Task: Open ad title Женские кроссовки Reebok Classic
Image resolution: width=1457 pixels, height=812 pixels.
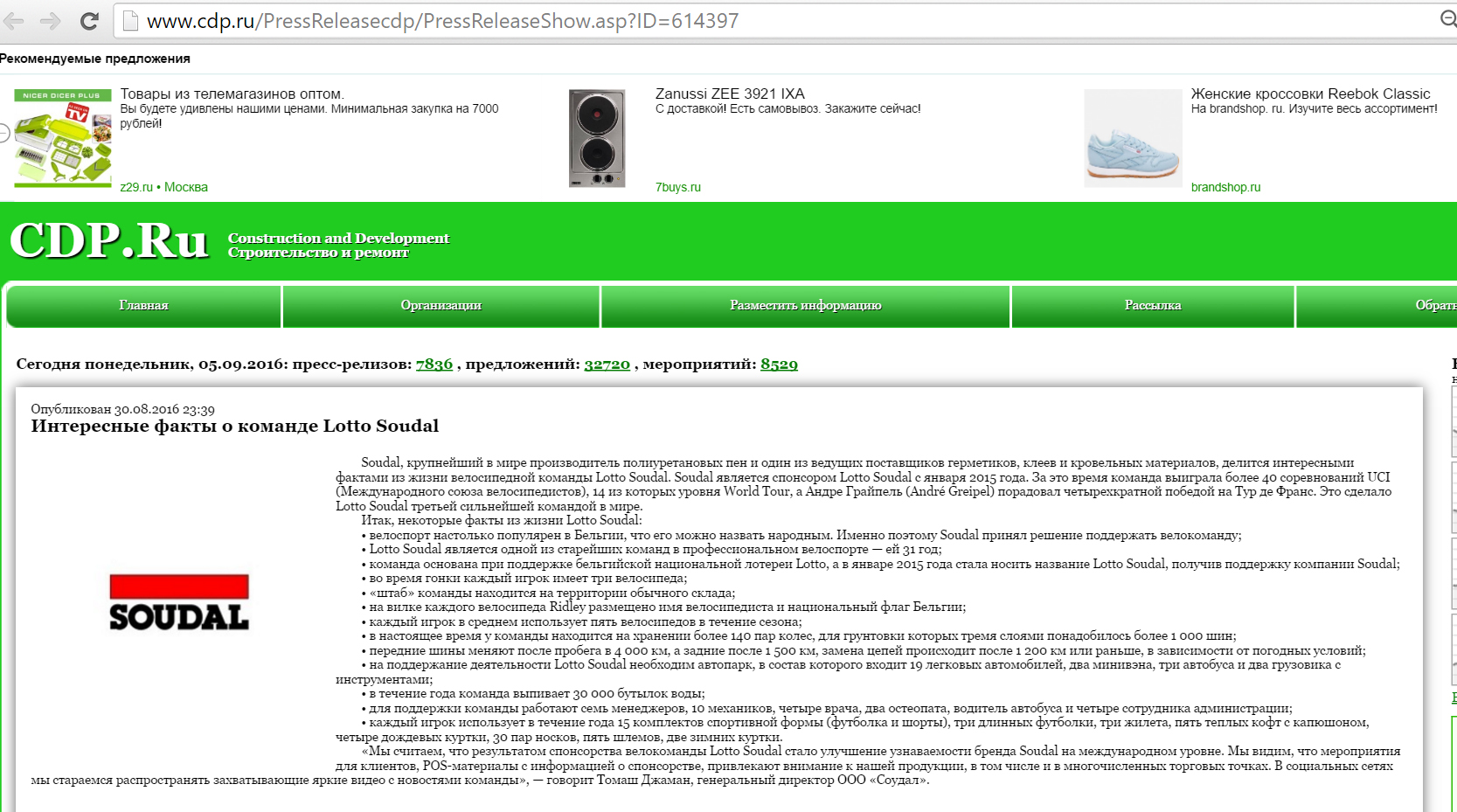Action: pyautogui.click(x=1310, y=94)
